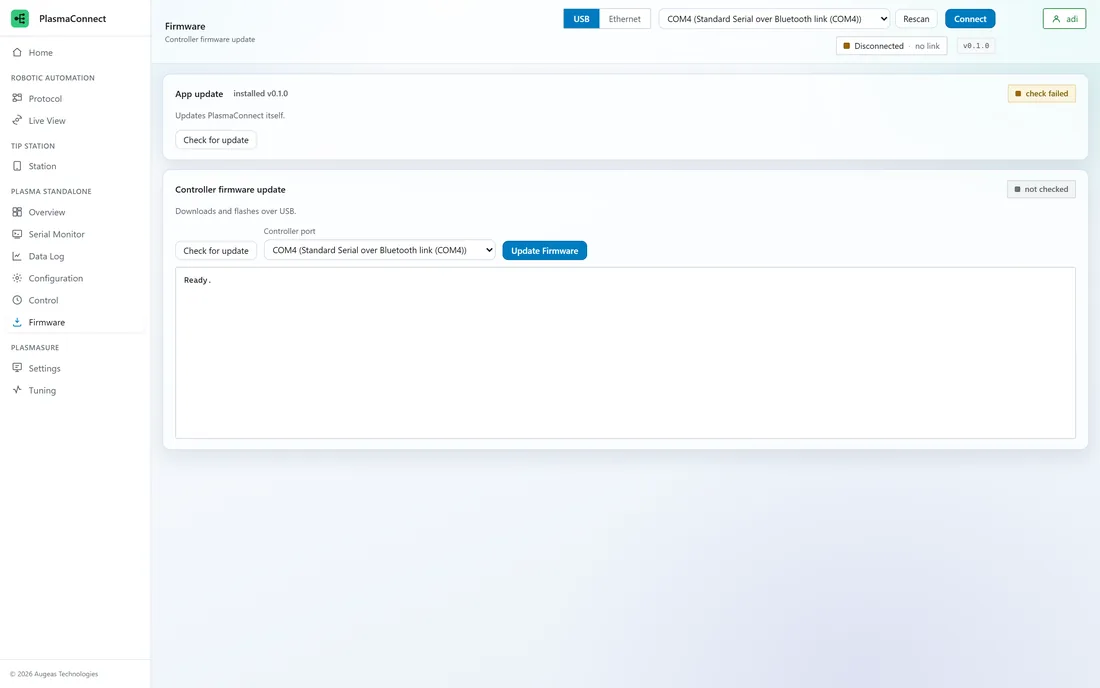Open the top COM4 port dropdown
This screenshot has width=1100, height=688.
(774, 19)
